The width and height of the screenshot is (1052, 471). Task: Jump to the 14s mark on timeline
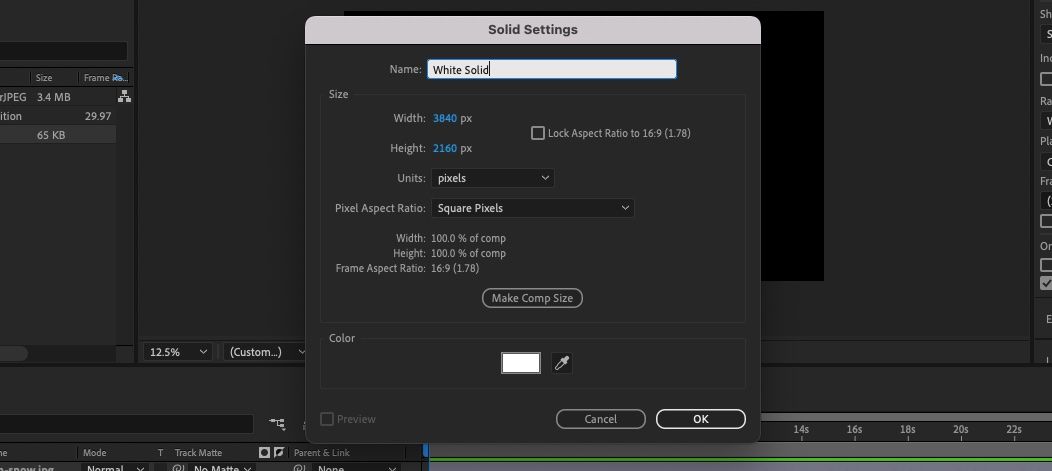(x=800, y=429)
